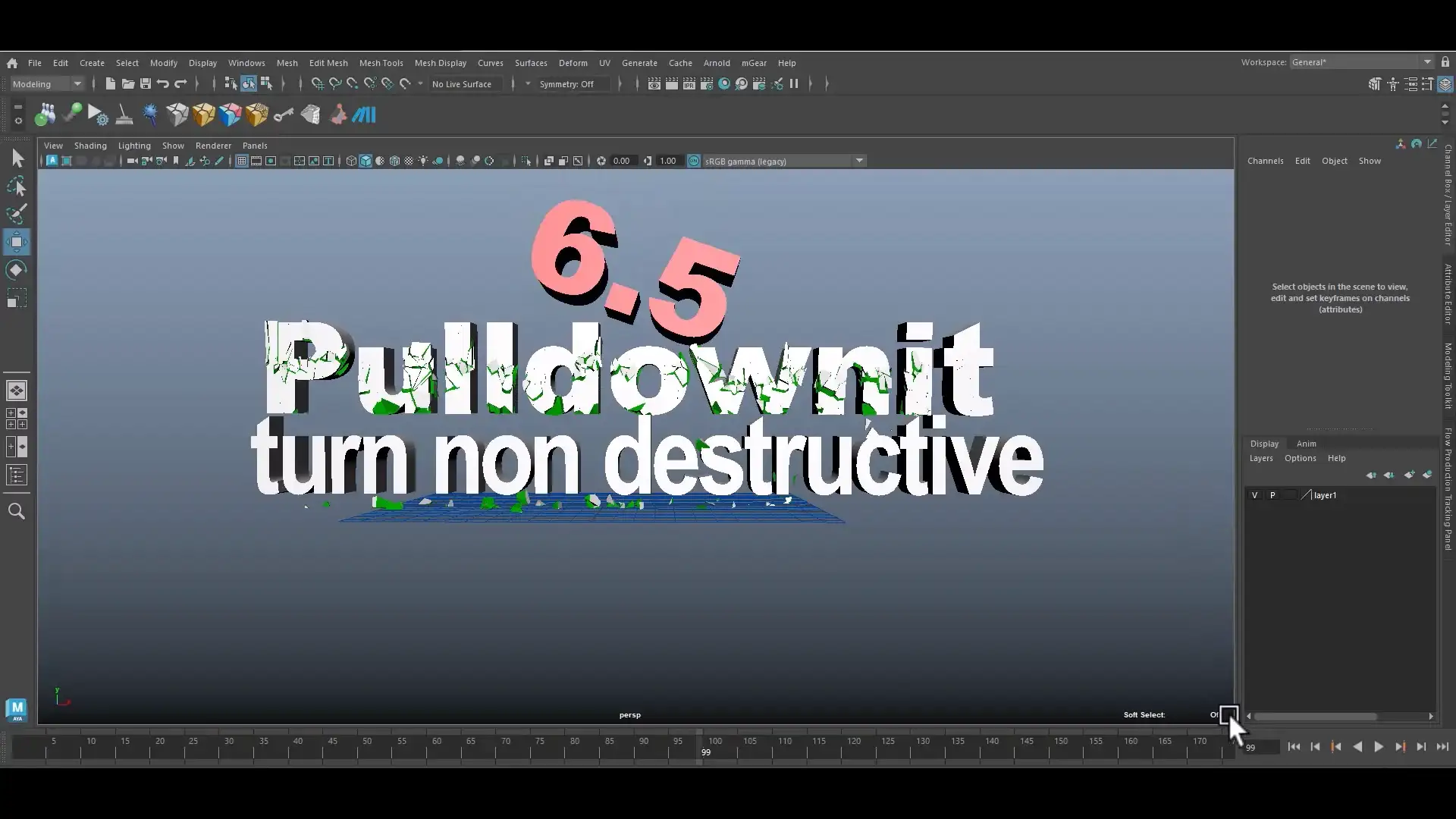Open the shelf tab selector above the gear
This screenshot has width=1456, height=819.
point(18,108)
